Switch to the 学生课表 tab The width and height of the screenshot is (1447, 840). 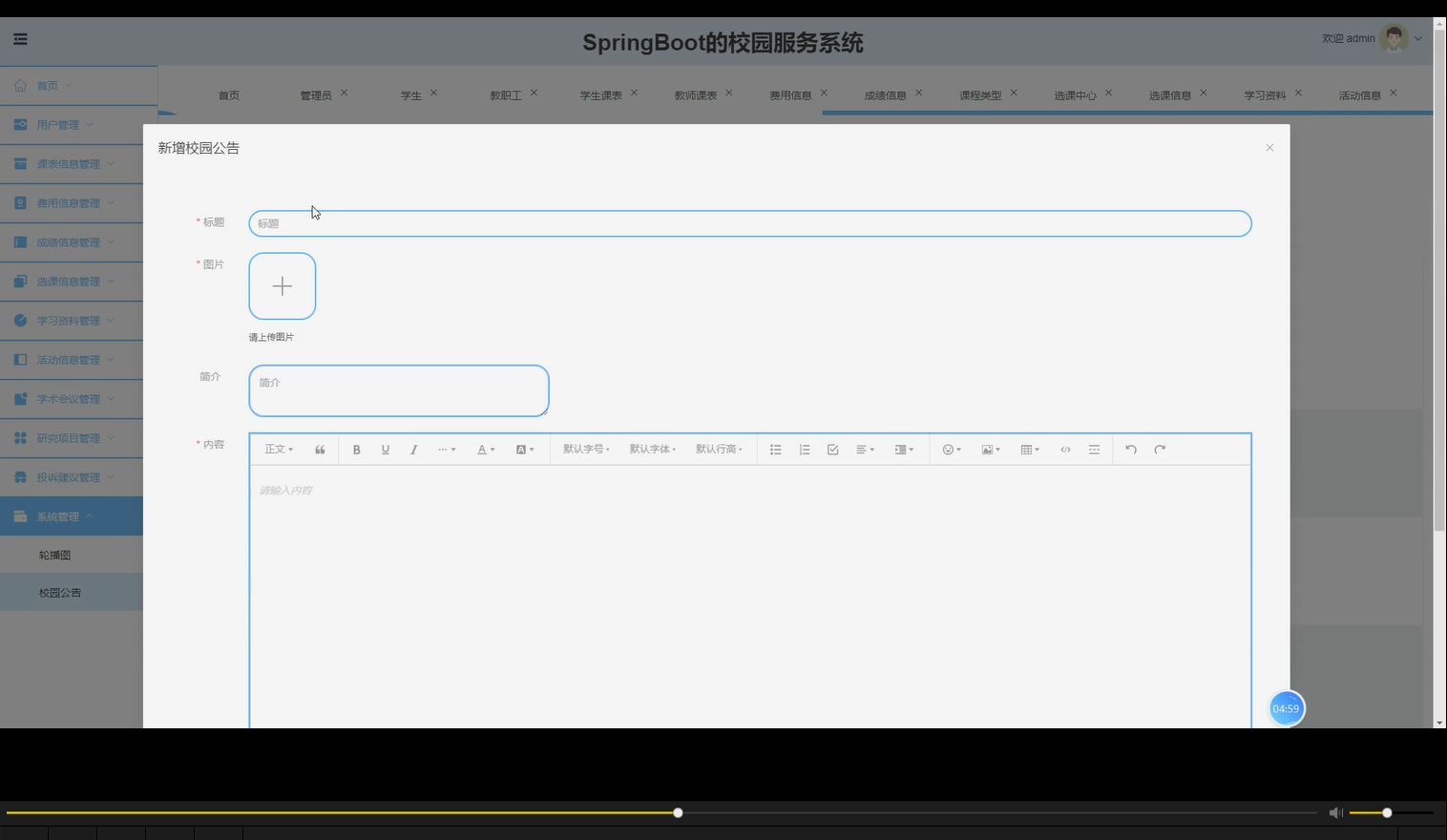click(601, 95)
